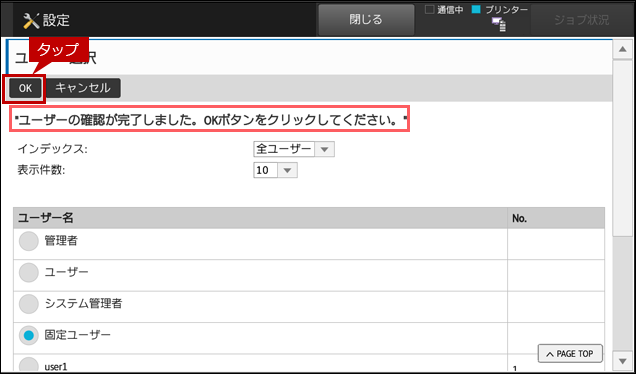Click the vertical scrollbar thumb
Viewport: 636px width, 374px height.
tap(622, 148)
